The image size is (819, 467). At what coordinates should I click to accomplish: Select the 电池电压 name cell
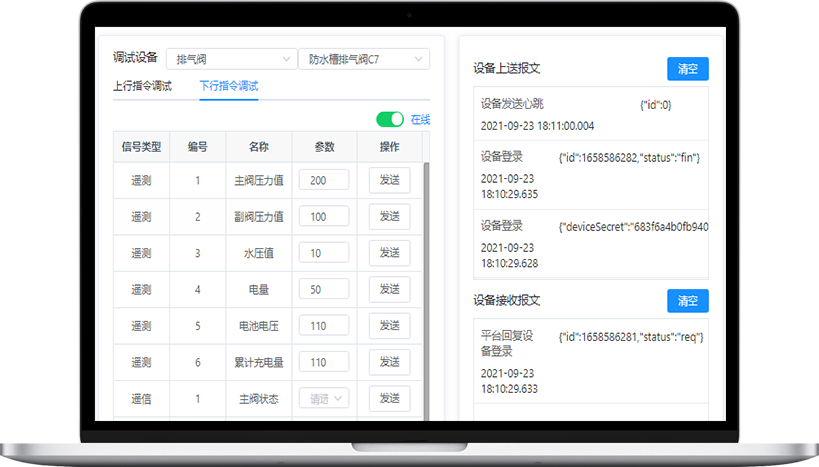[x=259, y=326]
